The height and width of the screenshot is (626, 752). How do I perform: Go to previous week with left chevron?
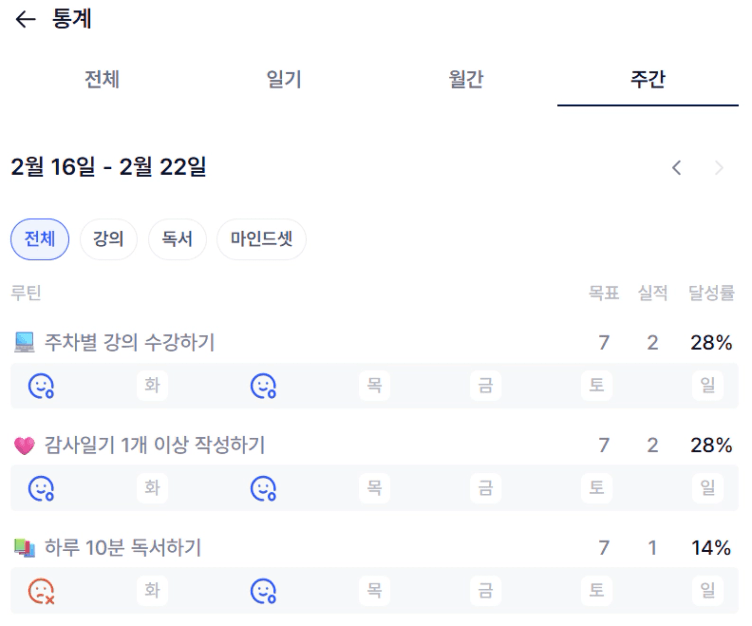click(x=677, y=168)
